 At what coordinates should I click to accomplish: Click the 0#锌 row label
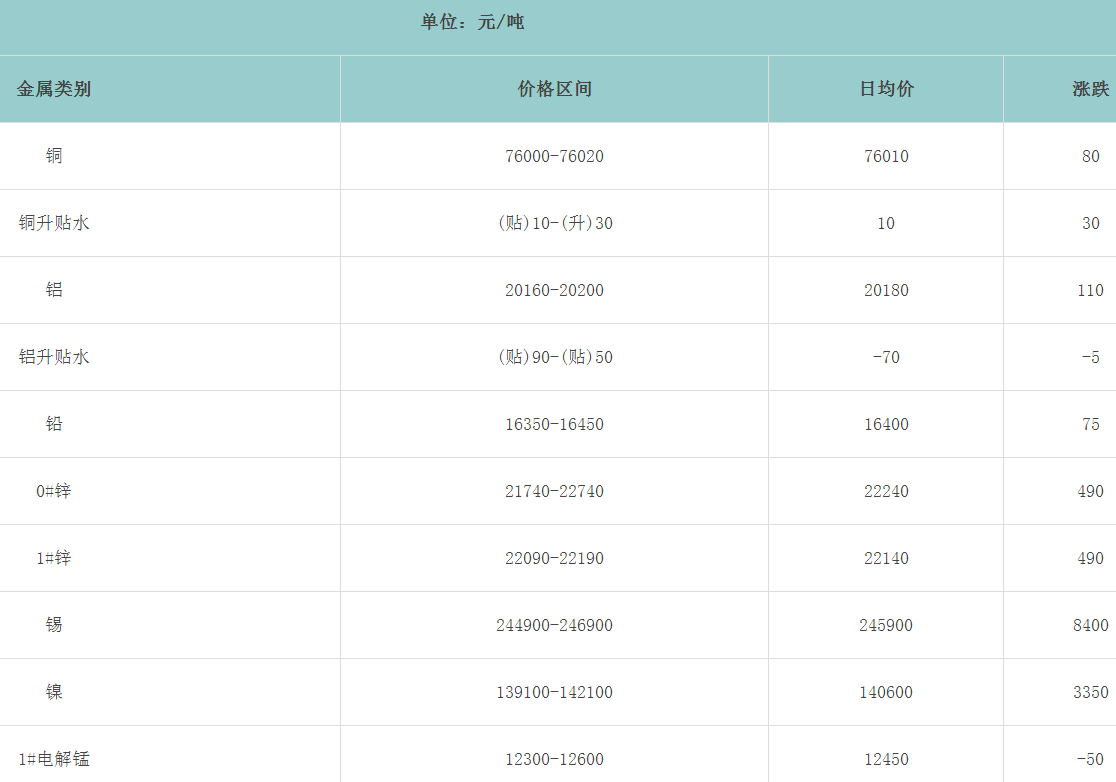pos(54,491)
